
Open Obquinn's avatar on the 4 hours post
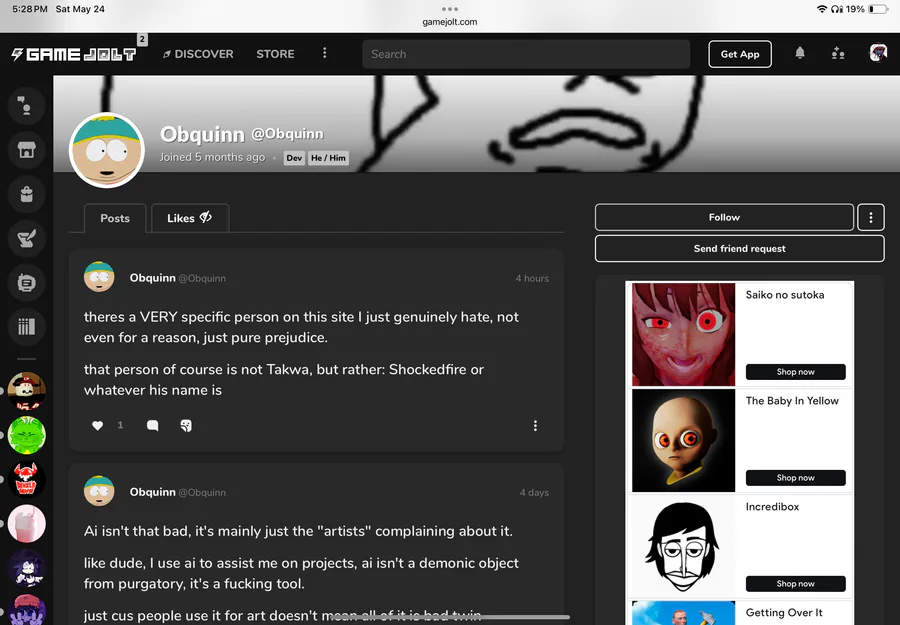point(99,277)
